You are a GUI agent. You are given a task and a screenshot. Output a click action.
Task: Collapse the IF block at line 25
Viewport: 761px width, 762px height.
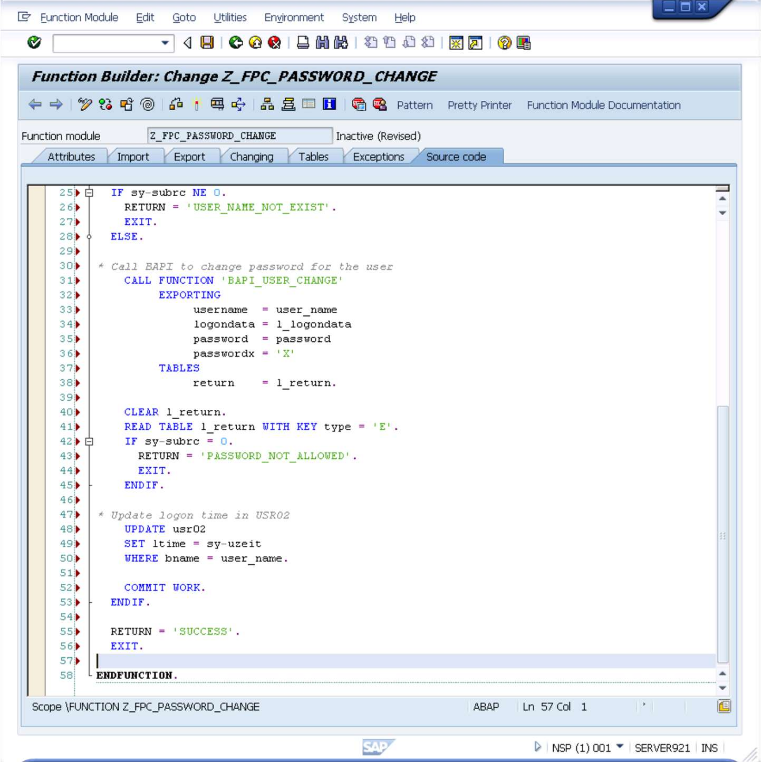click(89, 192)
